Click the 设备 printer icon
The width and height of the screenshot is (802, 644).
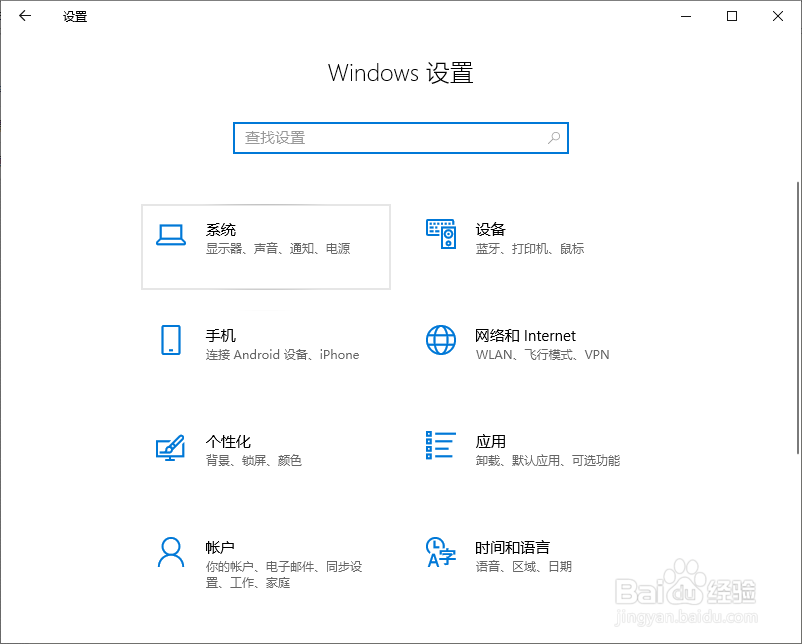440,235
